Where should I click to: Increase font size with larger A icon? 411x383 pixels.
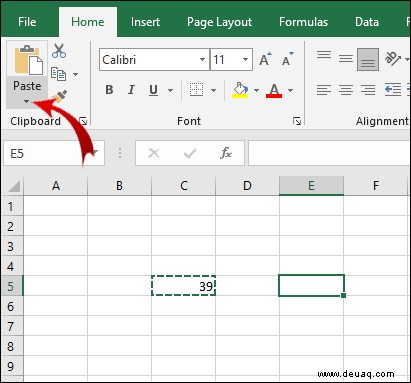click(x=265, y=59)
